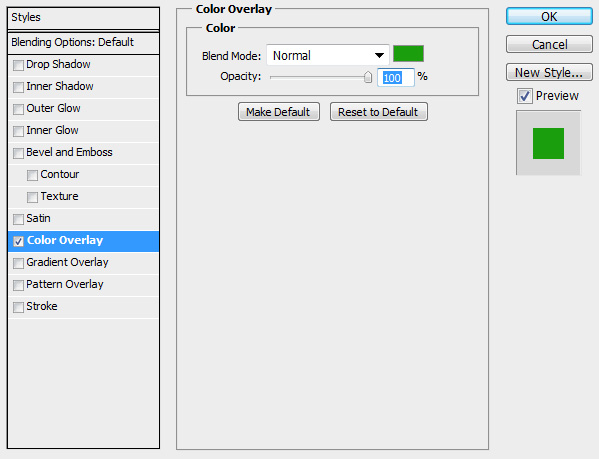The image size is (599, 459).
Task: Click the Reset to Default button
Action: [x=379, y=112]
